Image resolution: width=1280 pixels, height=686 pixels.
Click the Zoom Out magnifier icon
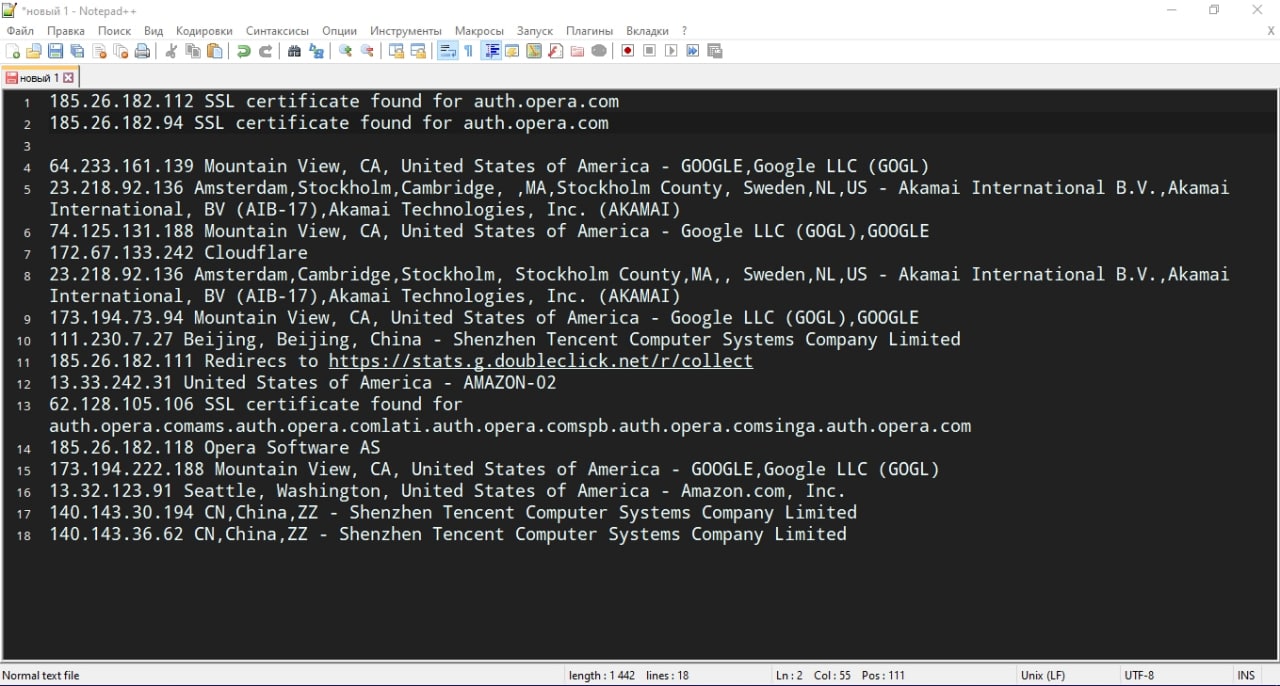(x=367, y=51)
